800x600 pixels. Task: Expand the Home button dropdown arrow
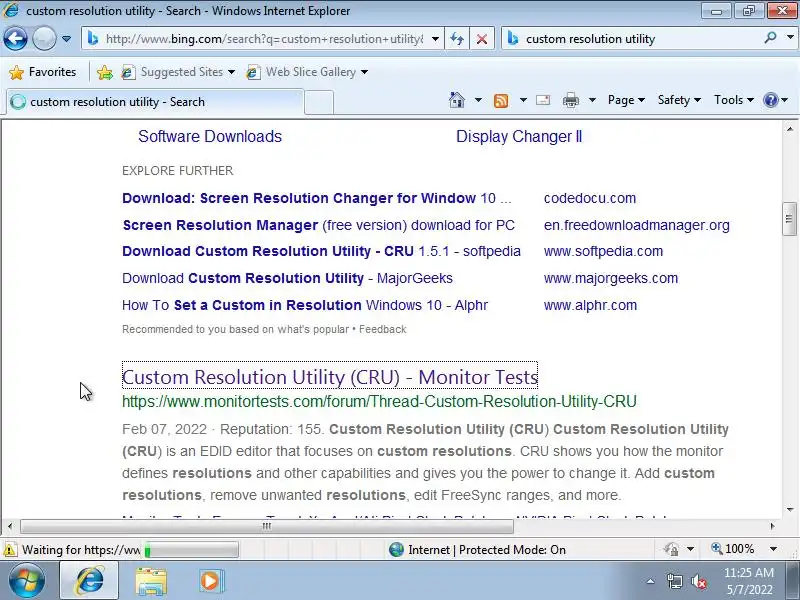(478, 100)
